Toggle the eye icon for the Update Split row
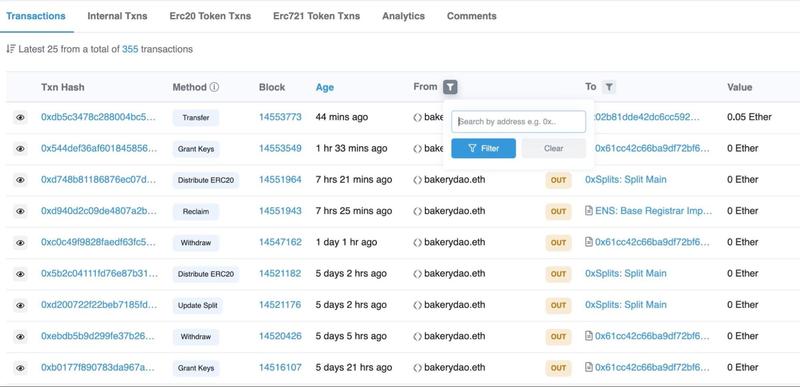 point(20,305)
